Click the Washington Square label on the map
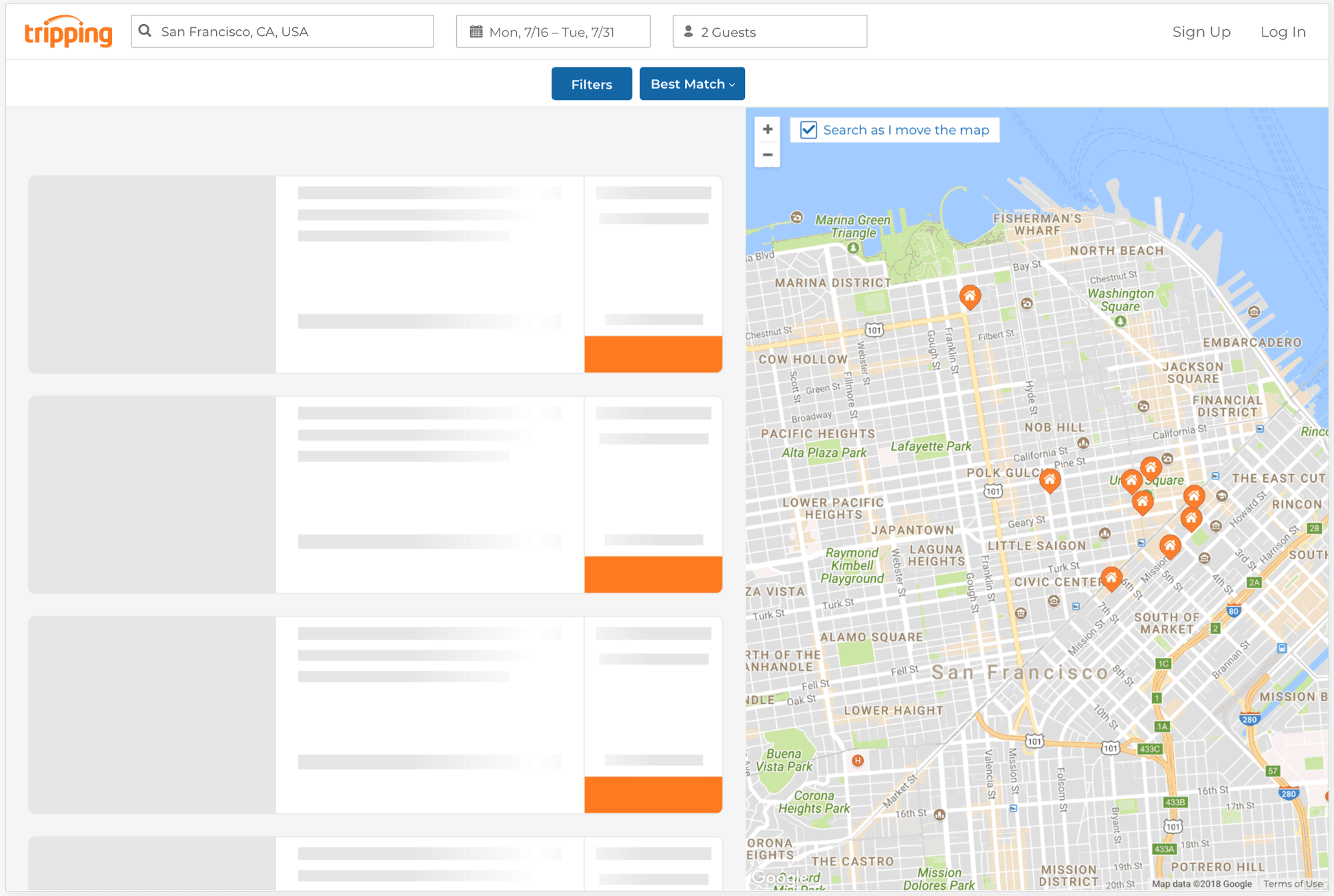The image size is (1334, 896). 1121,300
